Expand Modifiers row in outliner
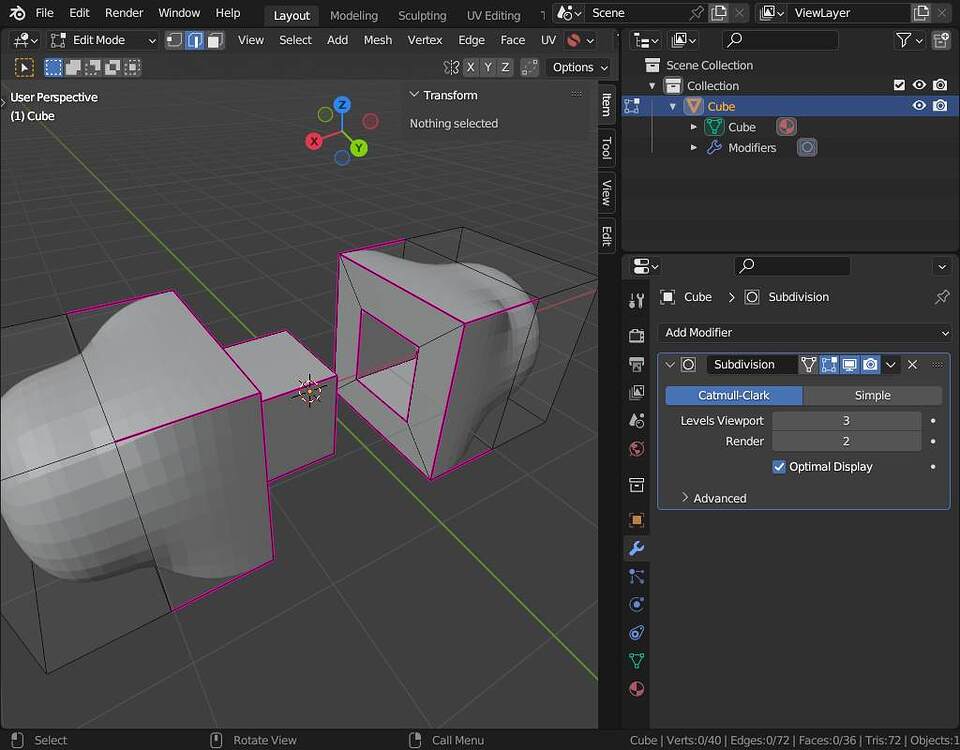Viewport: 960px width, 750px height. click(694, 148)
